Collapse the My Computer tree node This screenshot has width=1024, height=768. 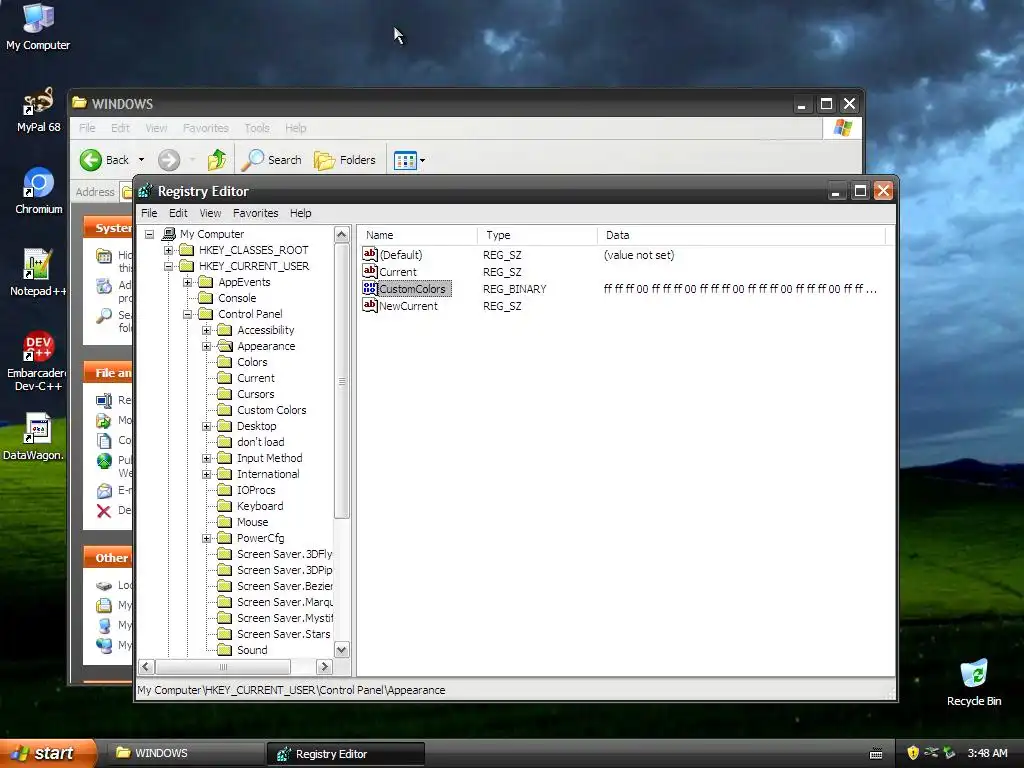point(150,234)
